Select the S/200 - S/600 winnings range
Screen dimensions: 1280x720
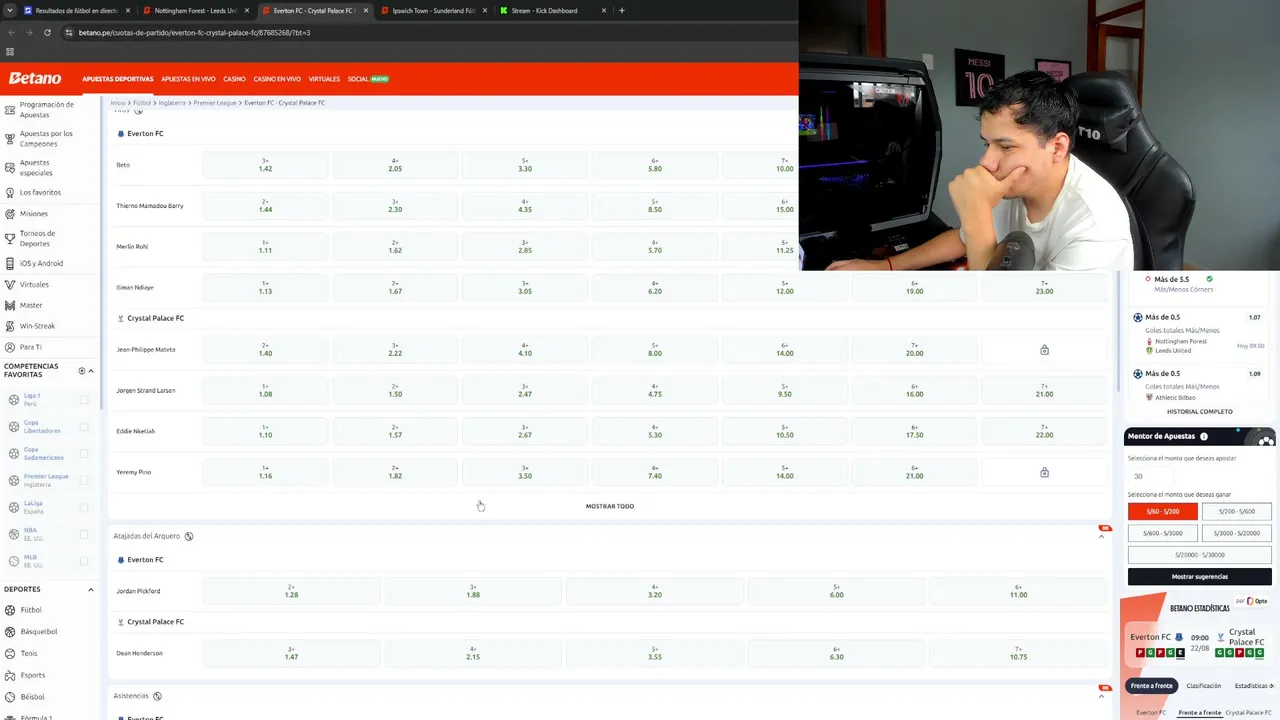point(1237,511)
